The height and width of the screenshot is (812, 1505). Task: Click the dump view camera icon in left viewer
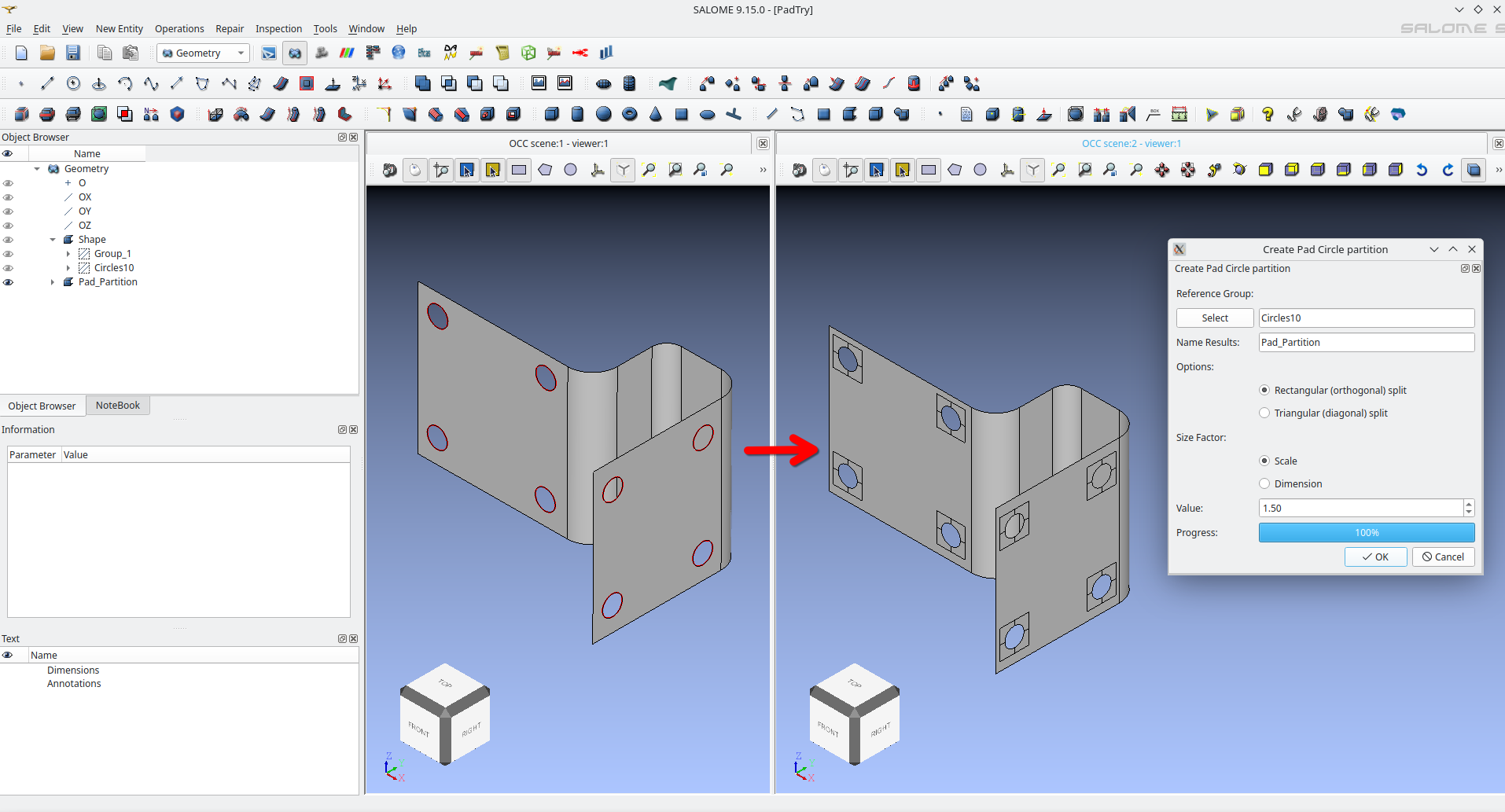[389, 170]
